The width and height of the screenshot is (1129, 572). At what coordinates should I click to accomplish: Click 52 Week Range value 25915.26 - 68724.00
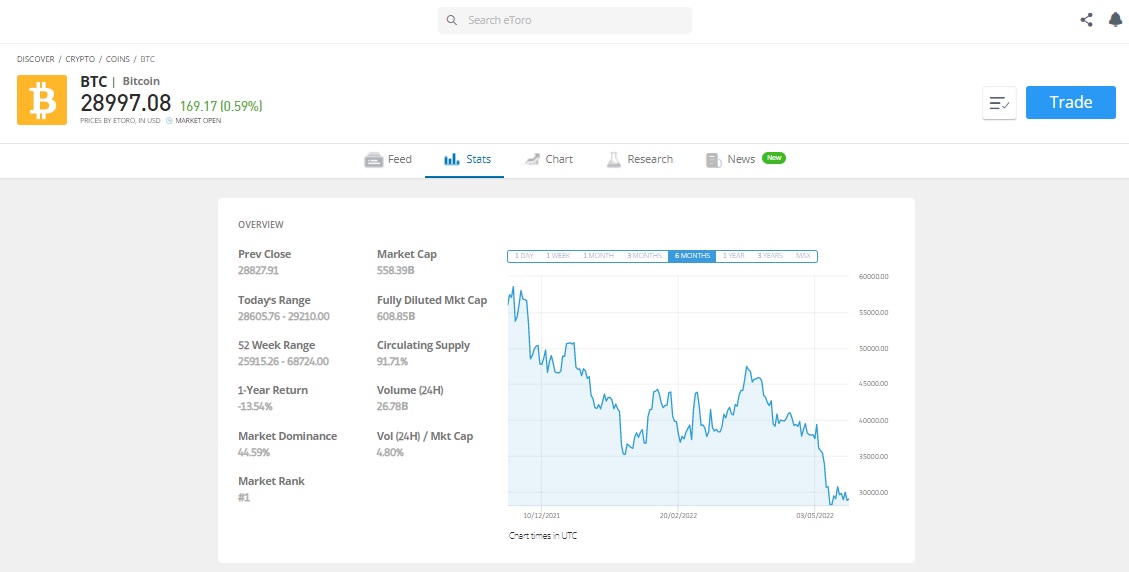pyautogui.click(x=283, y=362)
